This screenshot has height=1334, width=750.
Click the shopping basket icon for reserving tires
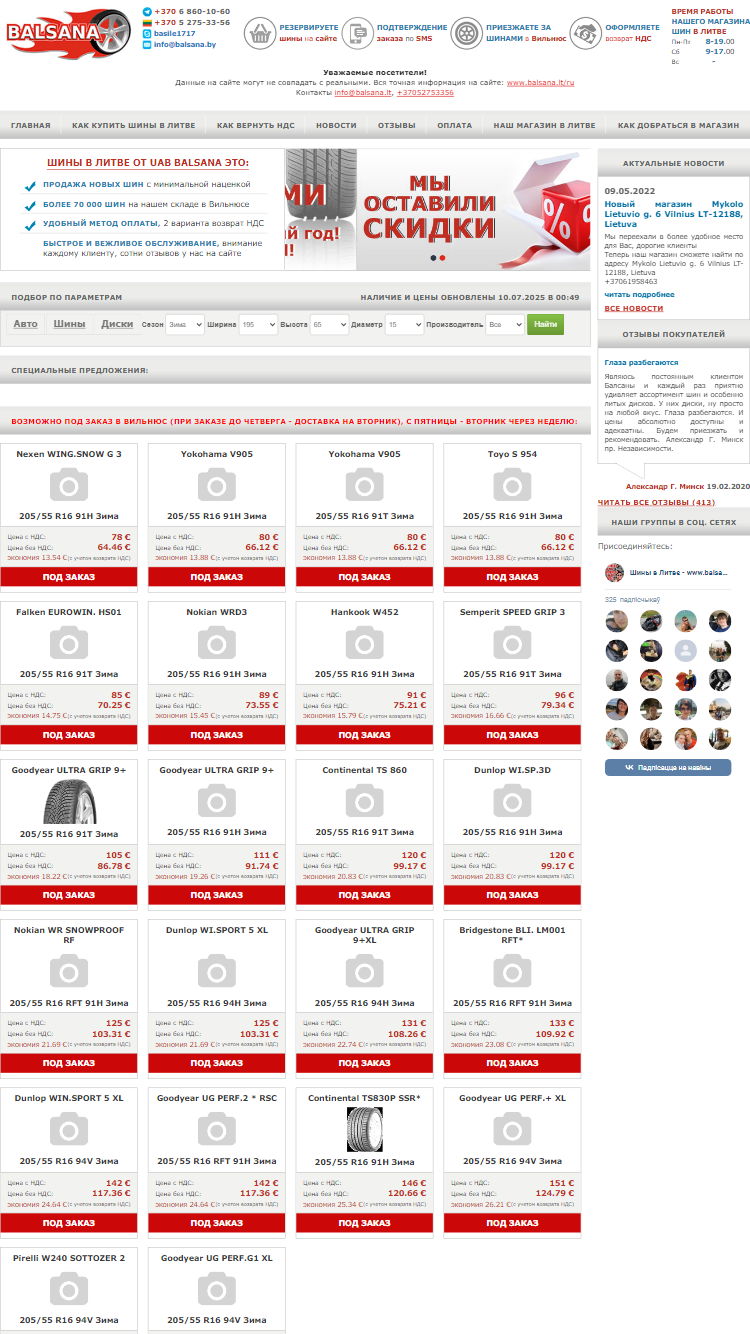click(x=260, y=33)
